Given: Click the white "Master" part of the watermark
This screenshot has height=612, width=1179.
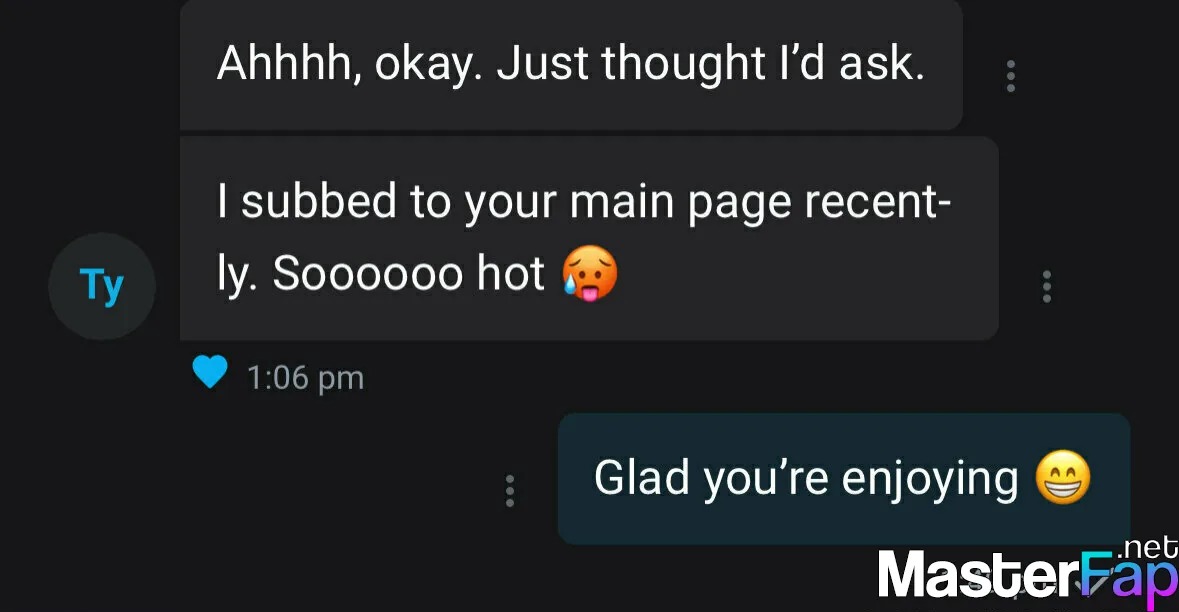Looking at the screenshot, I should [980, 576].
